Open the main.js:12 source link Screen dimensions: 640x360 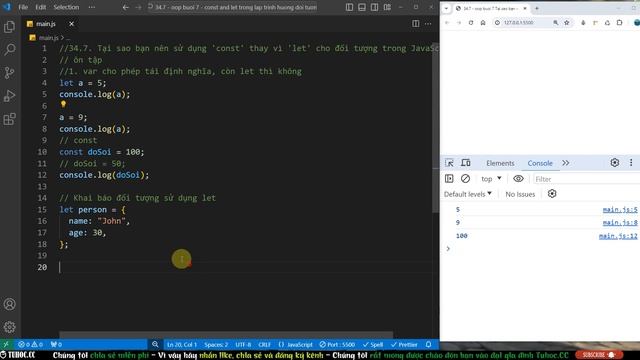[x=618, y=236]
